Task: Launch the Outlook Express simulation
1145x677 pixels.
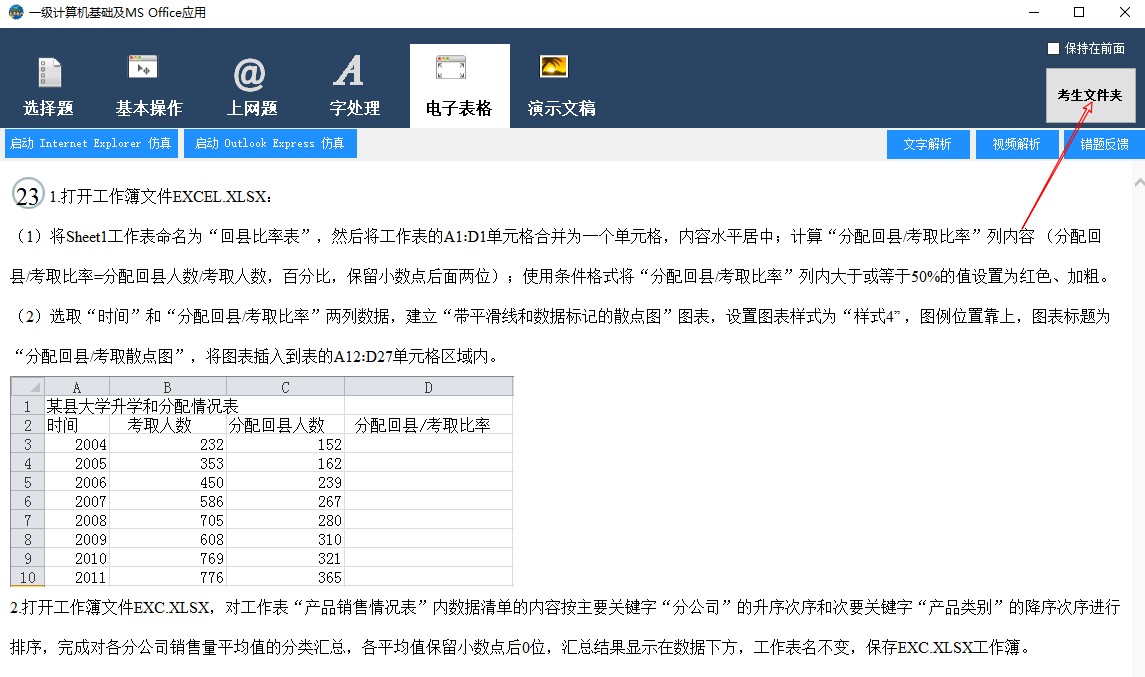Action: pyautogui.click(x=270, y=143)
